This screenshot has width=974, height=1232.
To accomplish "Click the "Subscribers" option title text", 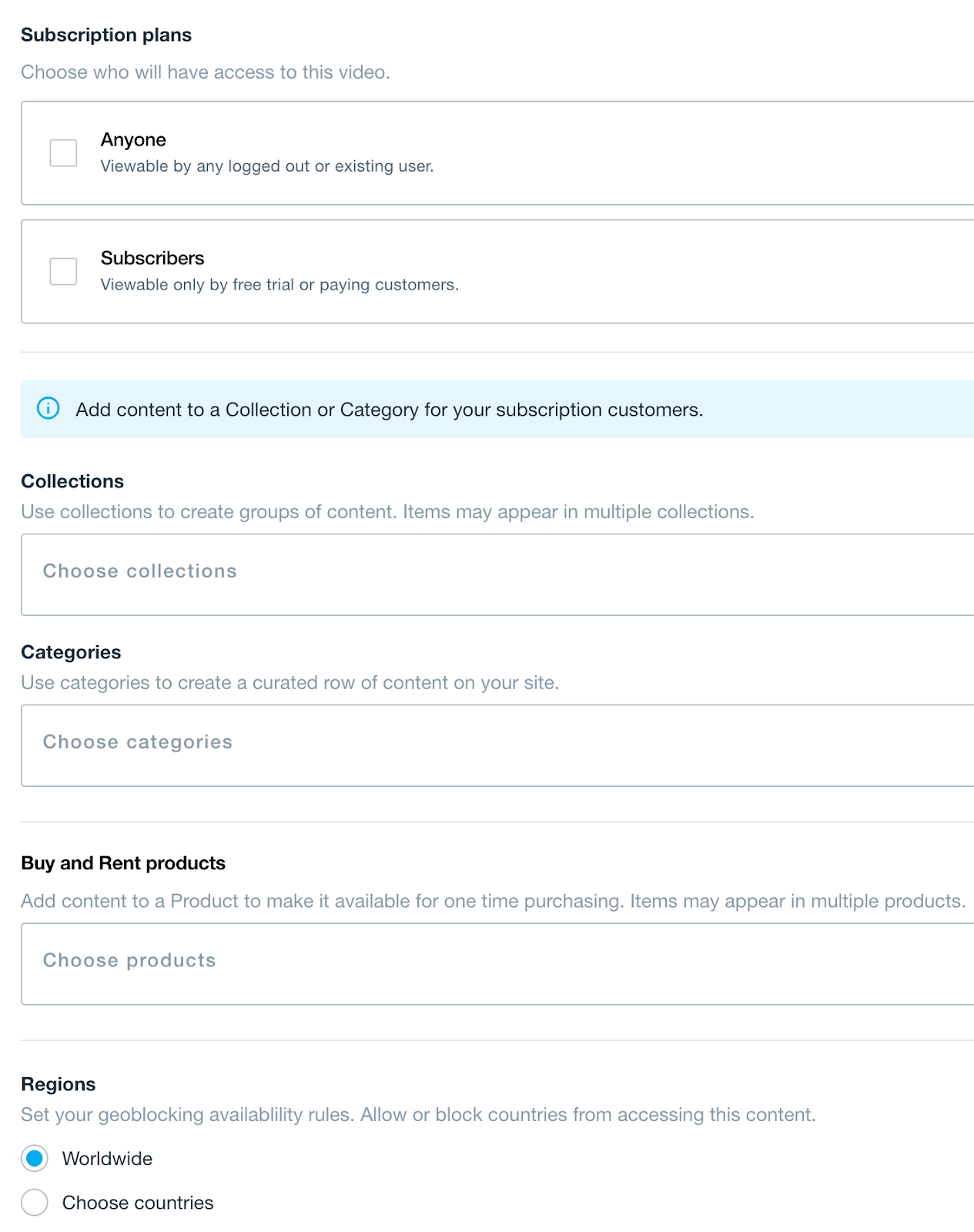I will click(152, 258).
